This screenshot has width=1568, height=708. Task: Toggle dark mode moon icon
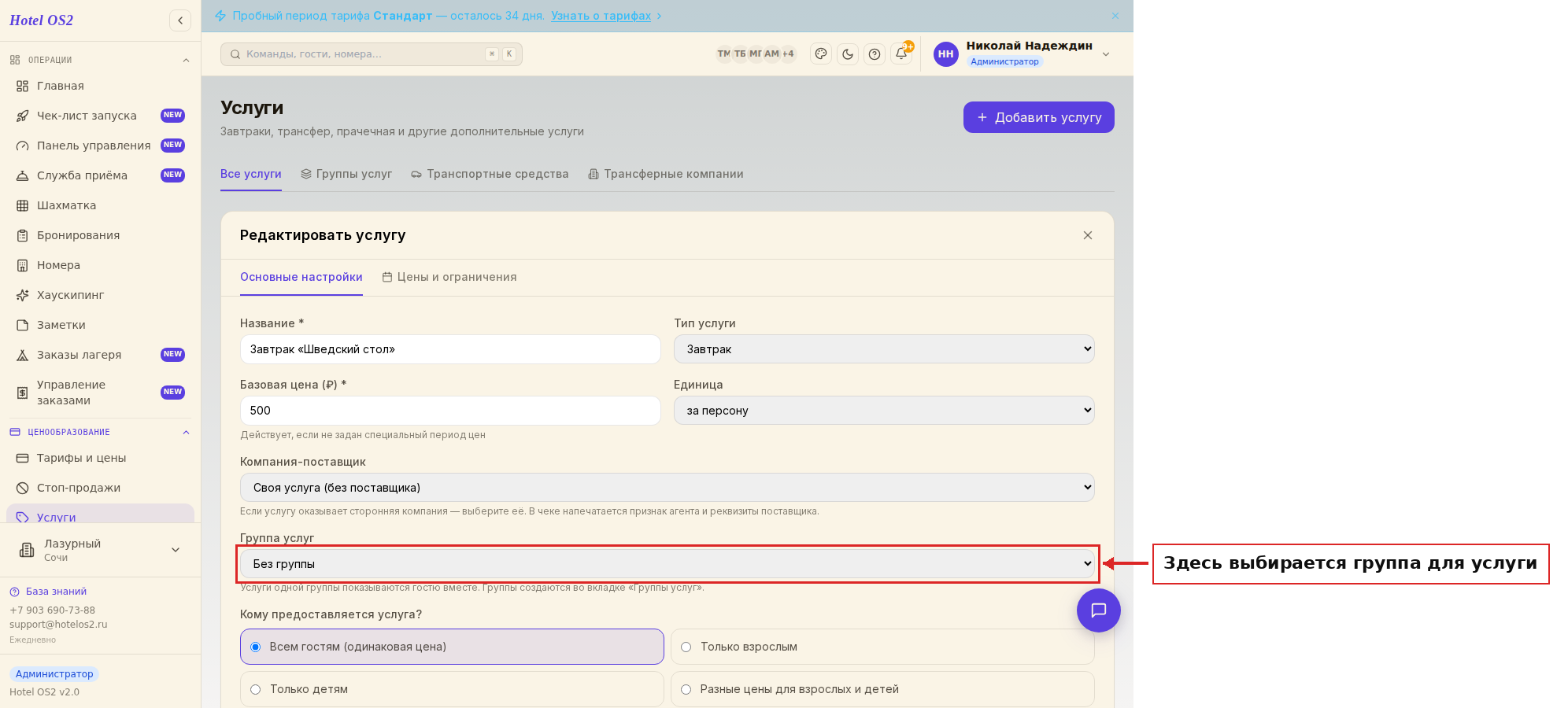(848, 54)
